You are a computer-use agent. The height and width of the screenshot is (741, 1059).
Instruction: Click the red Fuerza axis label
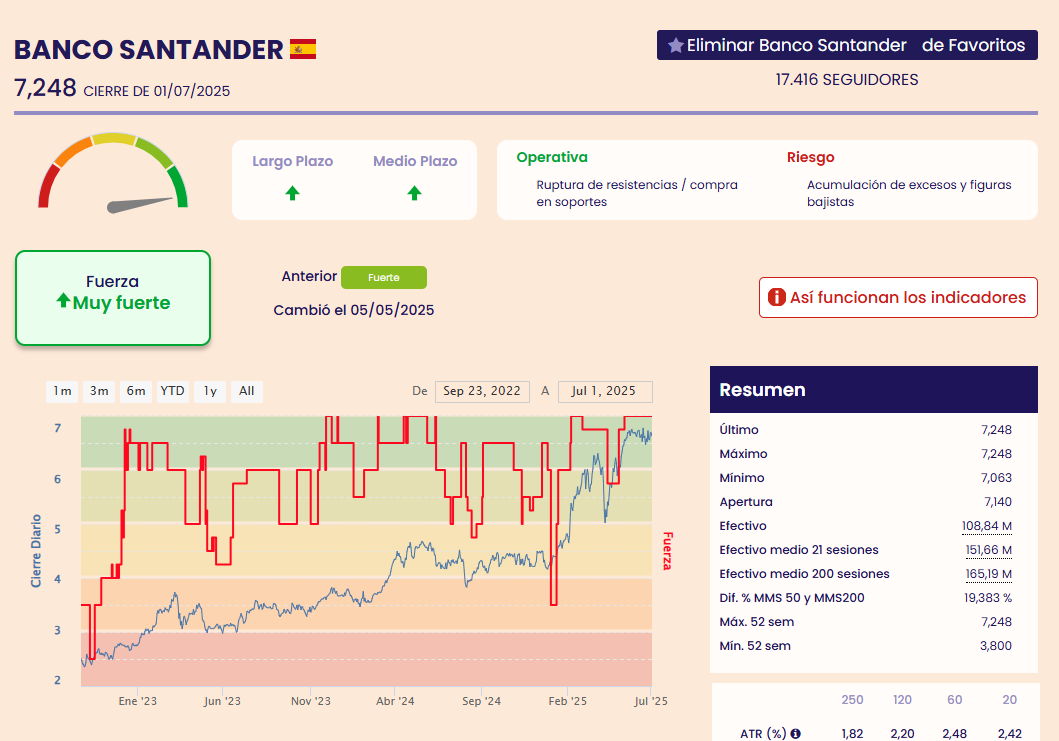coord(667,551)
